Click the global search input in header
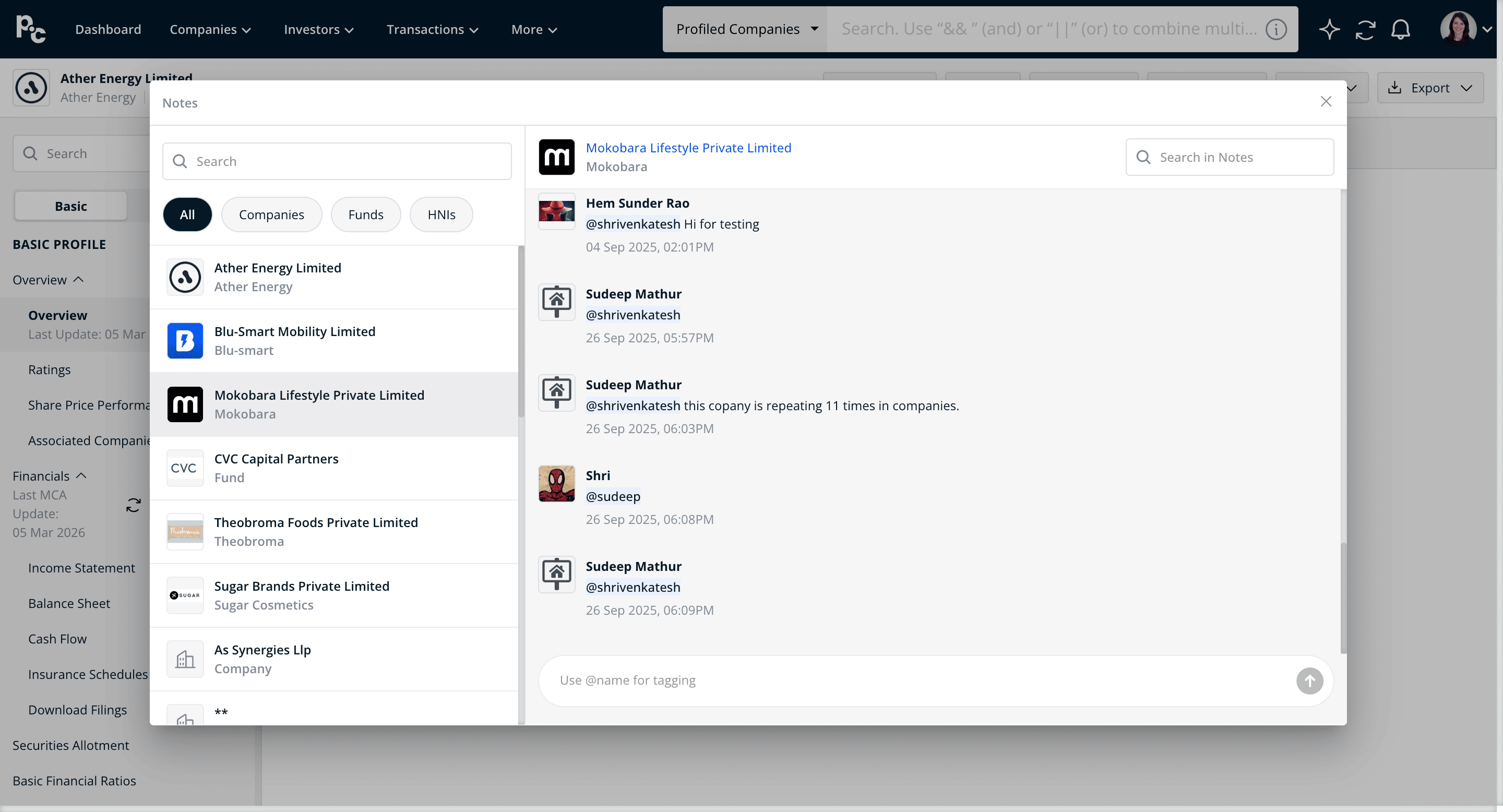Screen dimensions: 1503x812 pos(1048,29)
